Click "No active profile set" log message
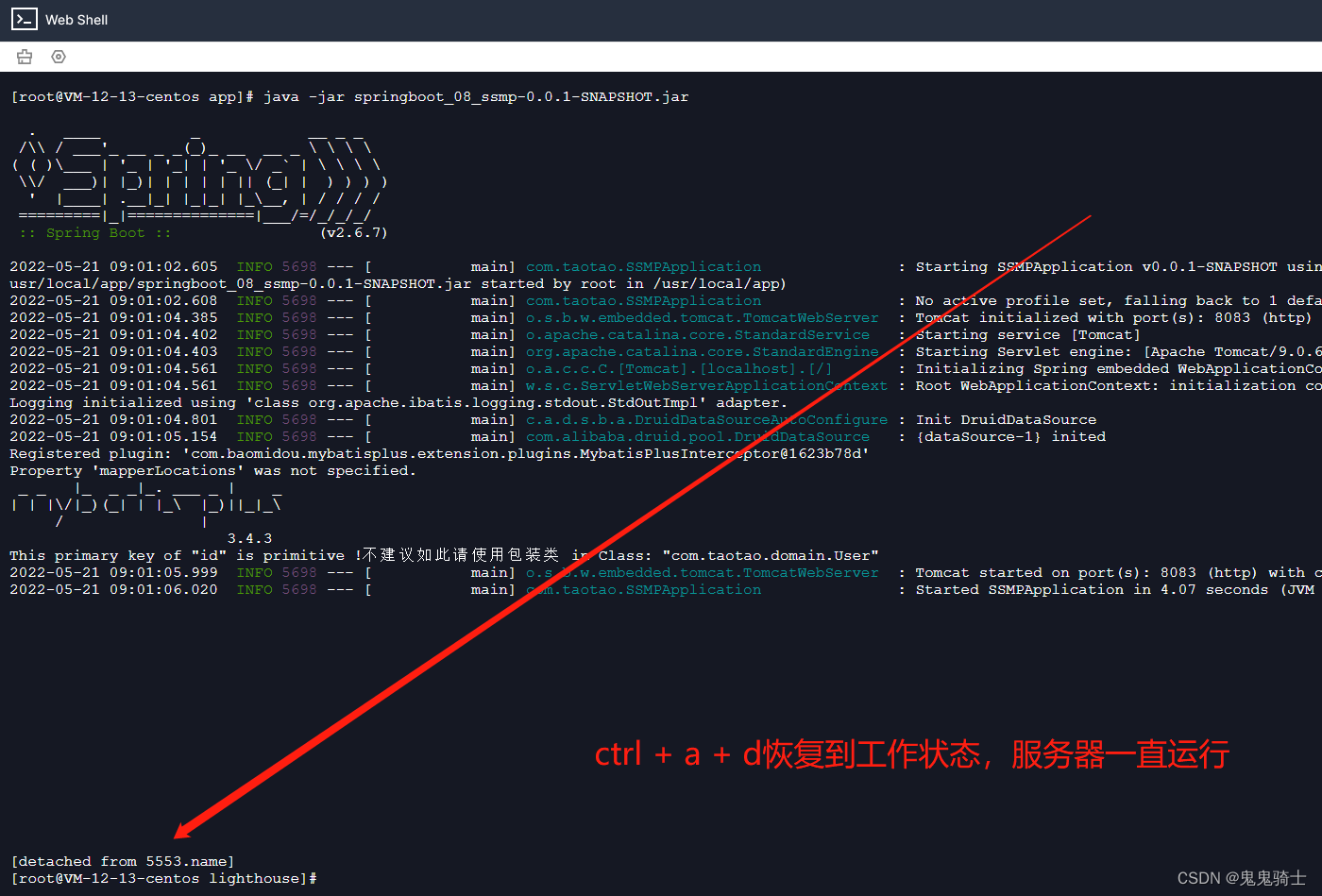Viewport: 1322px width, 896px height. 1117,300
